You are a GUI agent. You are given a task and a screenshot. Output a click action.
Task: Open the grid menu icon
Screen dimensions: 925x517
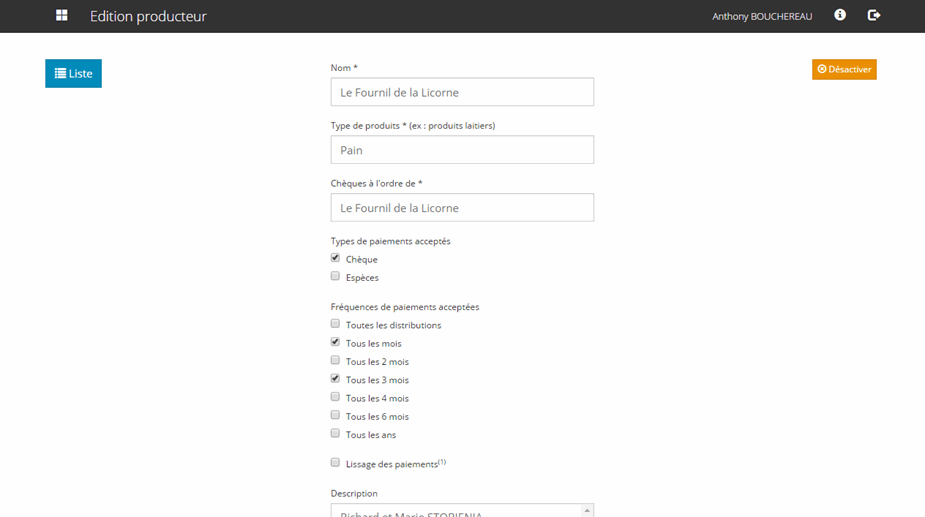coord(62,16)
